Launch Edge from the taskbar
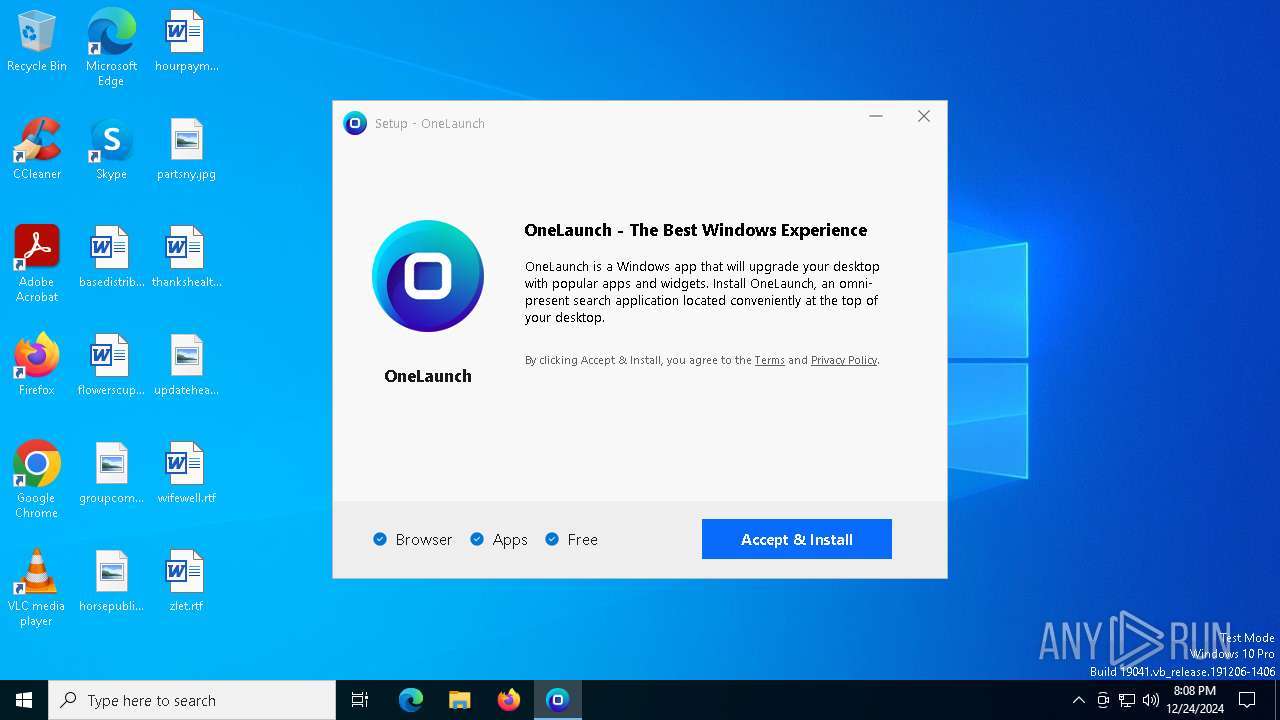The height and width of the screenshot is (720, 1280). point(411,700)
